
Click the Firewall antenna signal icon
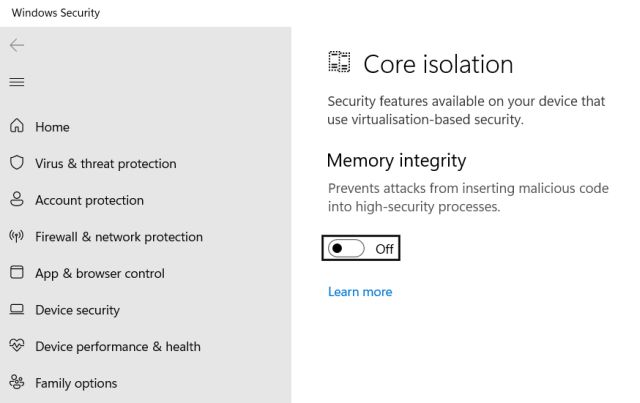tap(17, 236)
